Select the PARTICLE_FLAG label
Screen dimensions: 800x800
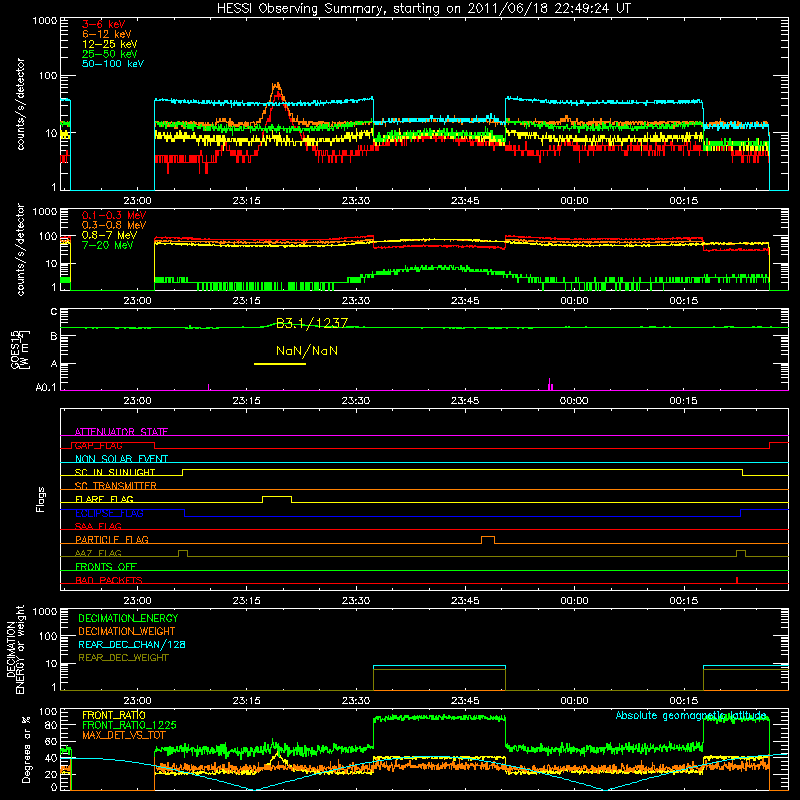pos(112,539)
